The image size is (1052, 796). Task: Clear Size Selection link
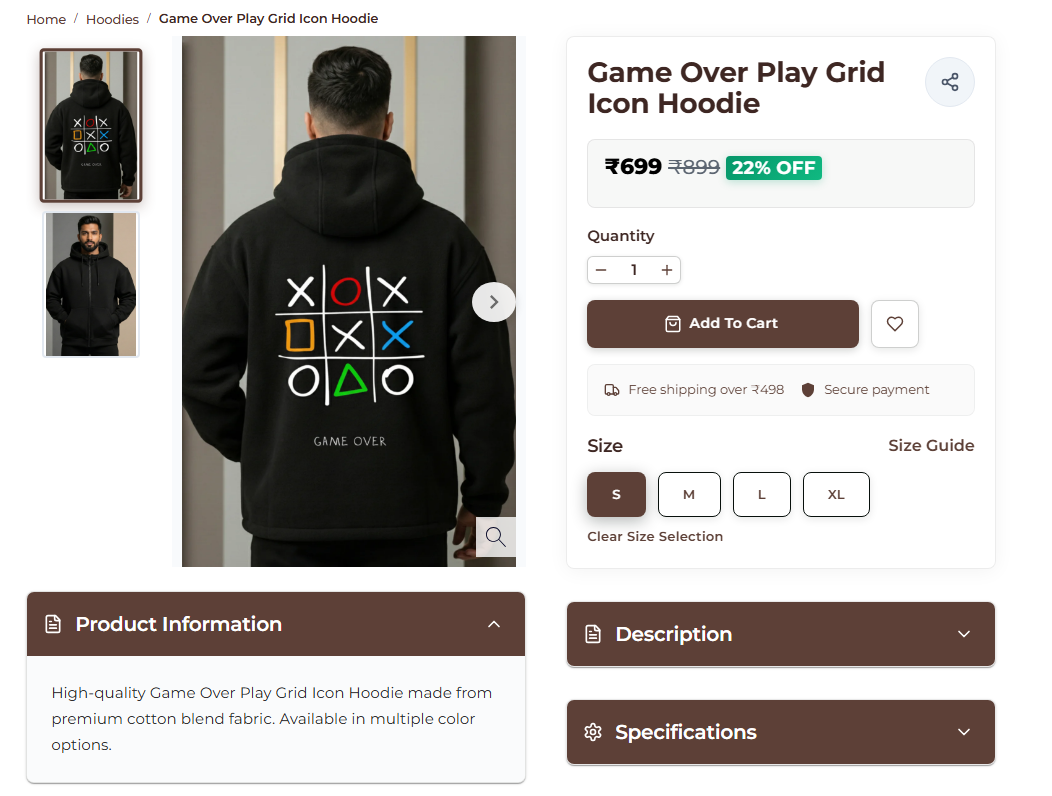655,537
